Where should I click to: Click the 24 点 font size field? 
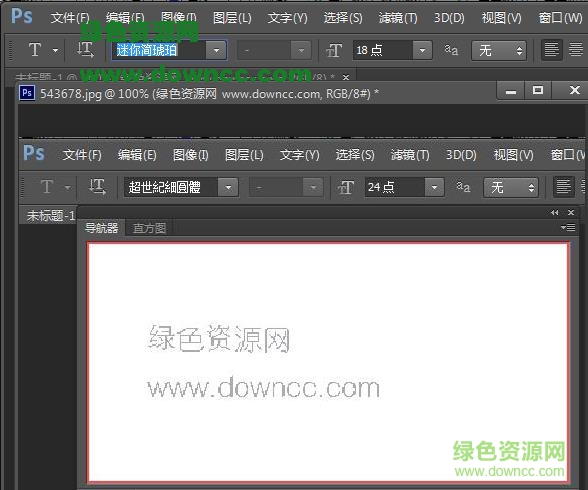click(x=394, y=187)
